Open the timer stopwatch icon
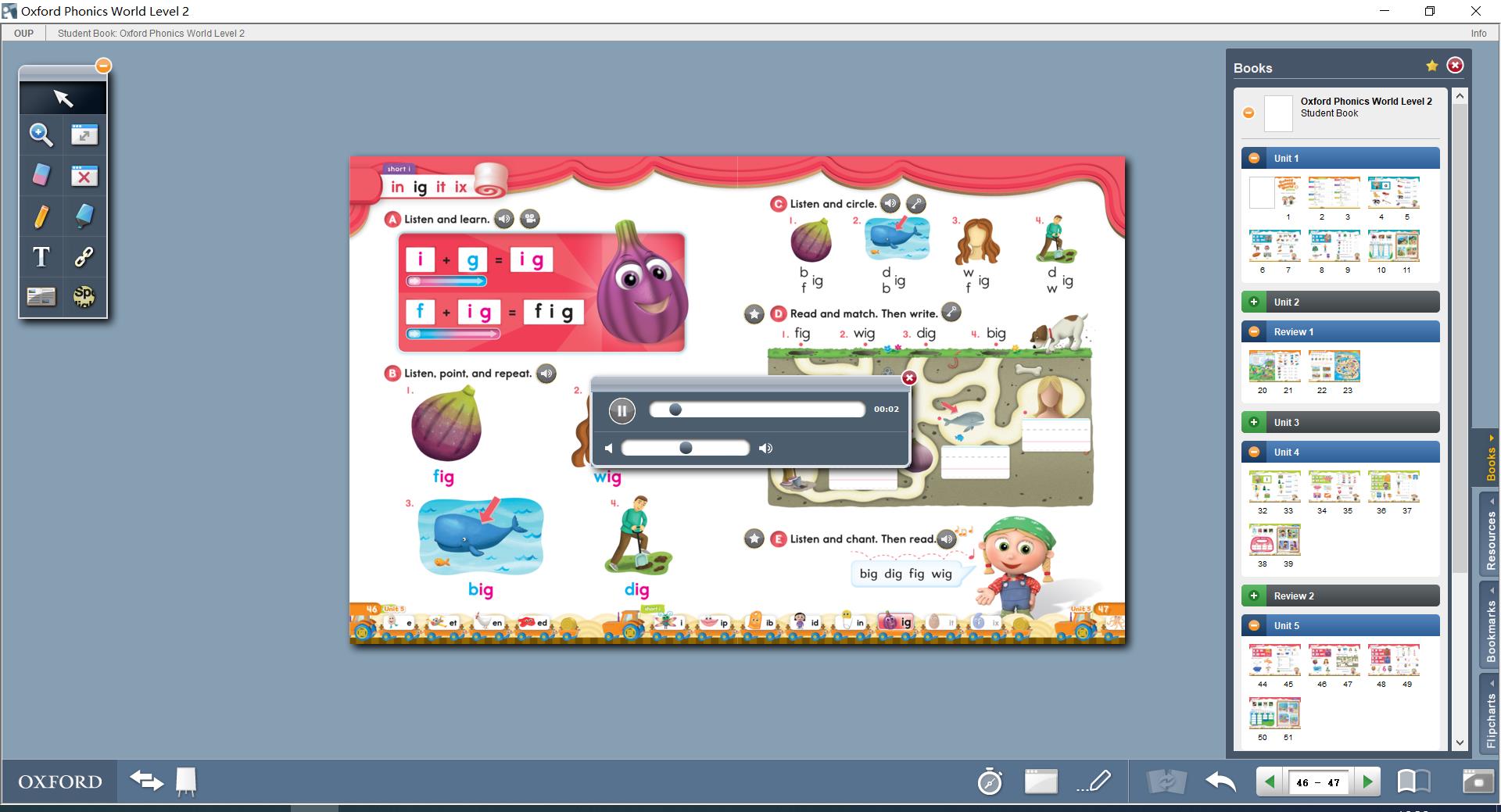Screen dimensions: 1501x812 990,782
